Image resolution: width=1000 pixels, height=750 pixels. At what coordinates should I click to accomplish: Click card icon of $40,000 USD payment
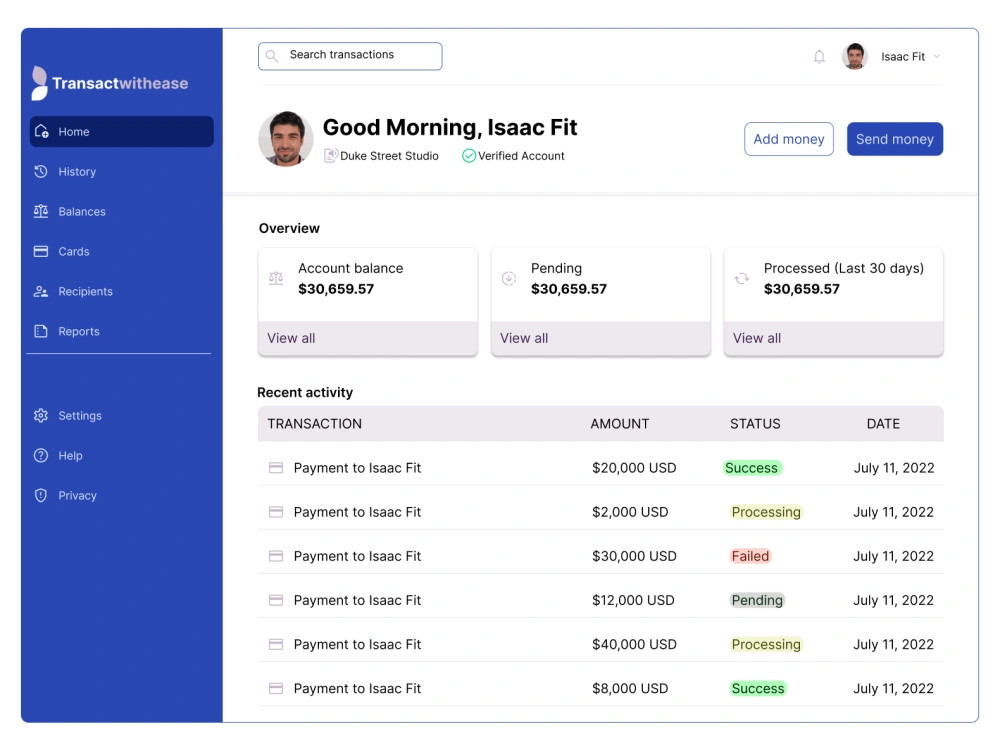tap(276, 644)
